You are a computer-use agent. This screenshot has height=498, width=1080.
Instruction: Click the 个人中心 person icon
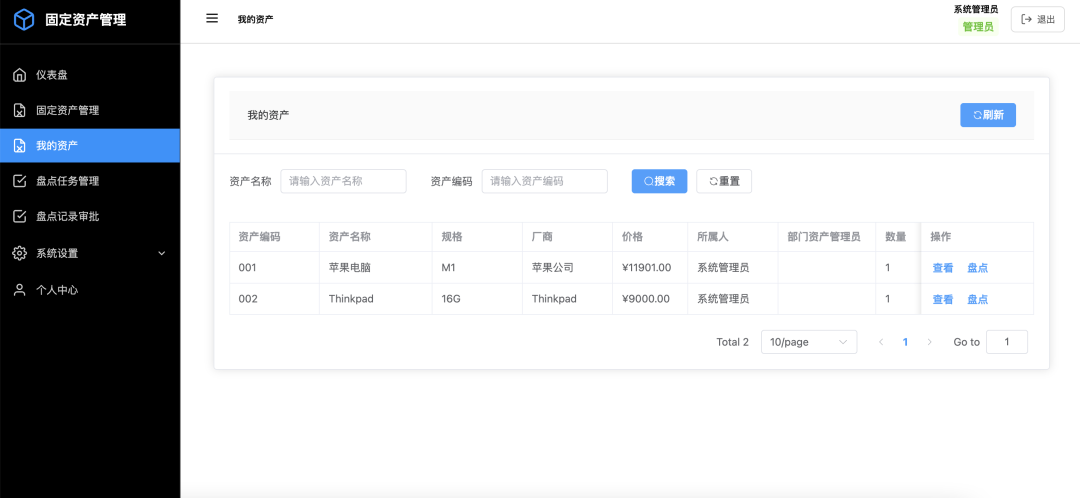(20, 290)
